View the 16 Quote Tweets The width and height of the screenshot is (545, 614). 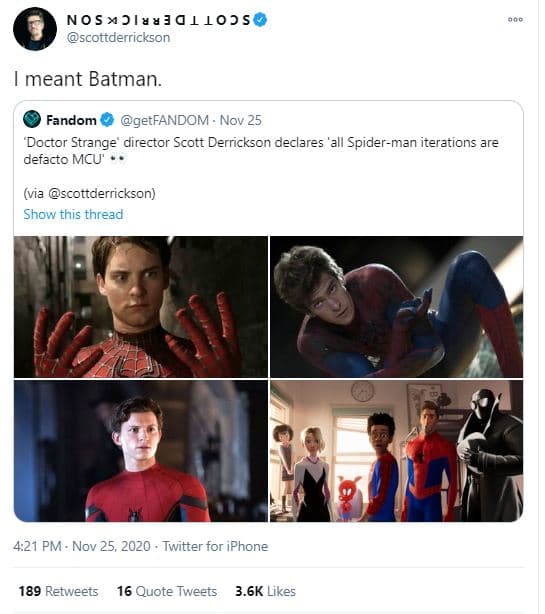[x=167, y=591]
